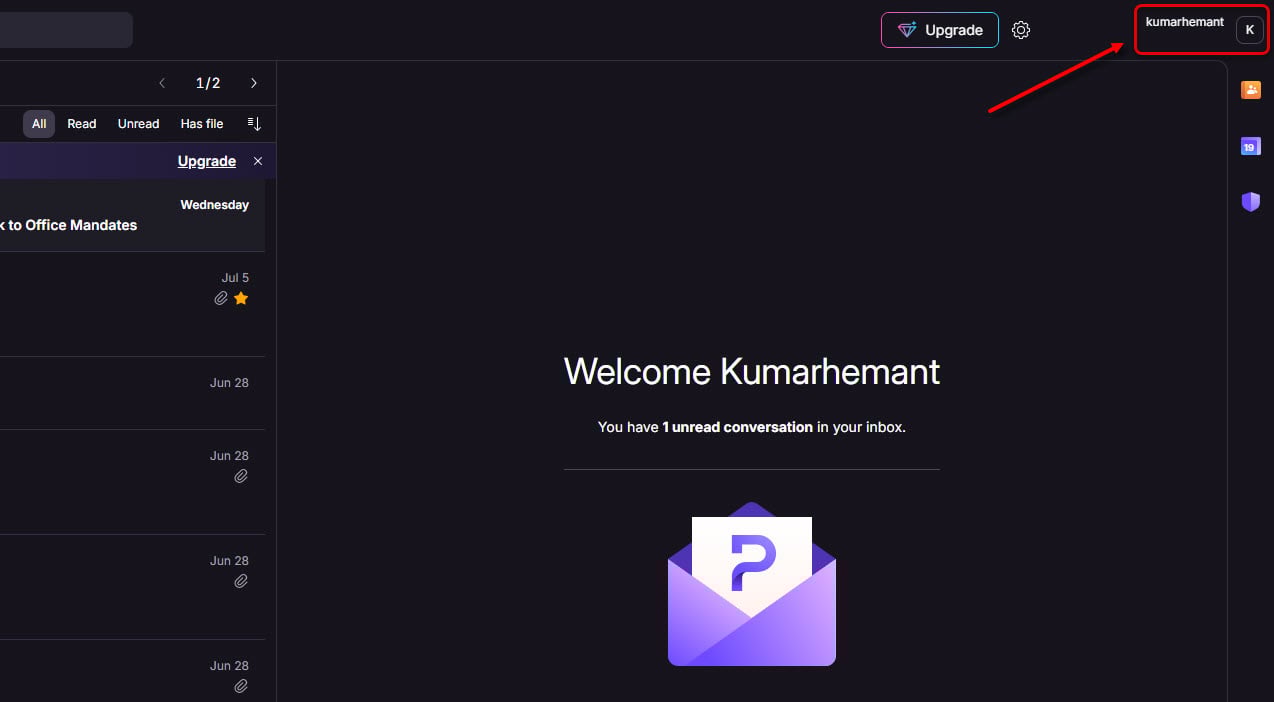Show only 'Read' messages
The height and width of the screenshot is (702, 1274).
(x=82, y=124)
